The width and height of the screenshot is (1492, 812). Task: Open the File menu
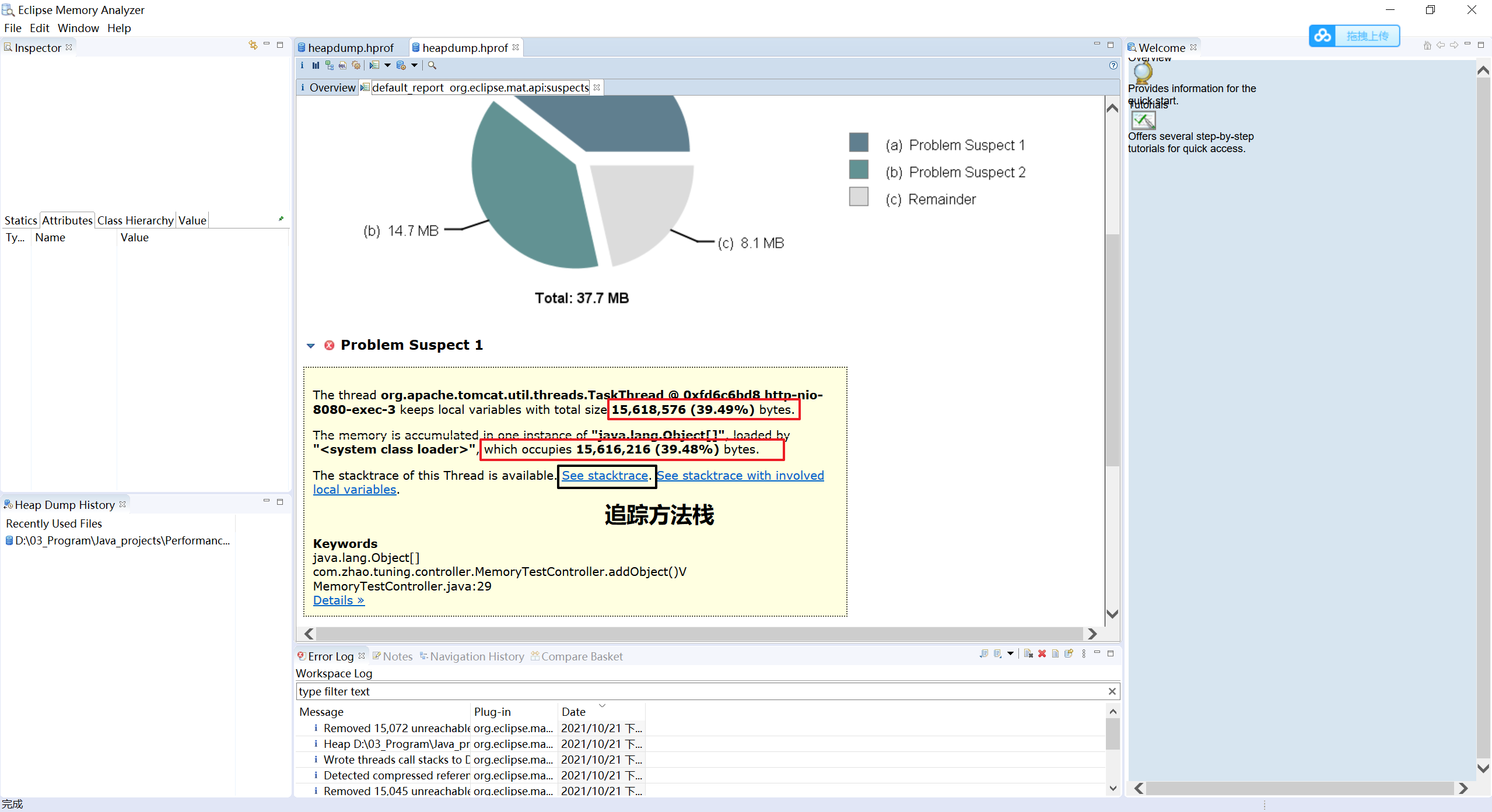coord(12,28)
